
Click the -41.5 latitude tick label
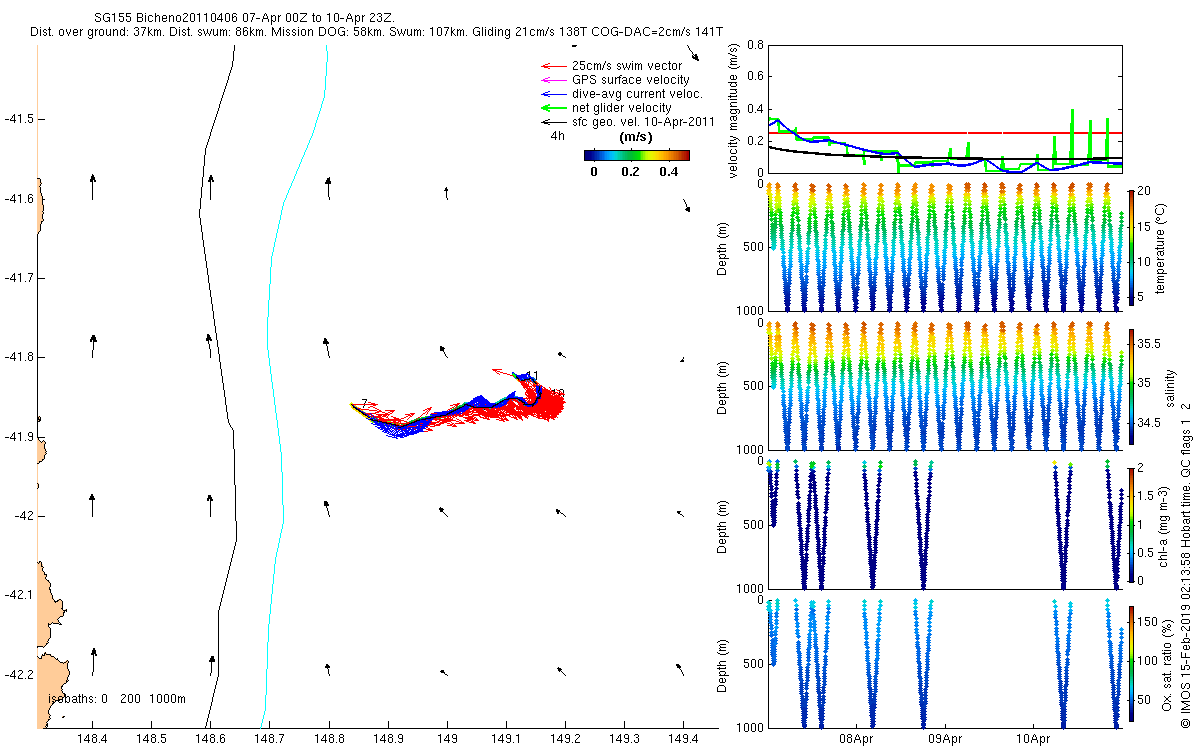(17, 119)
